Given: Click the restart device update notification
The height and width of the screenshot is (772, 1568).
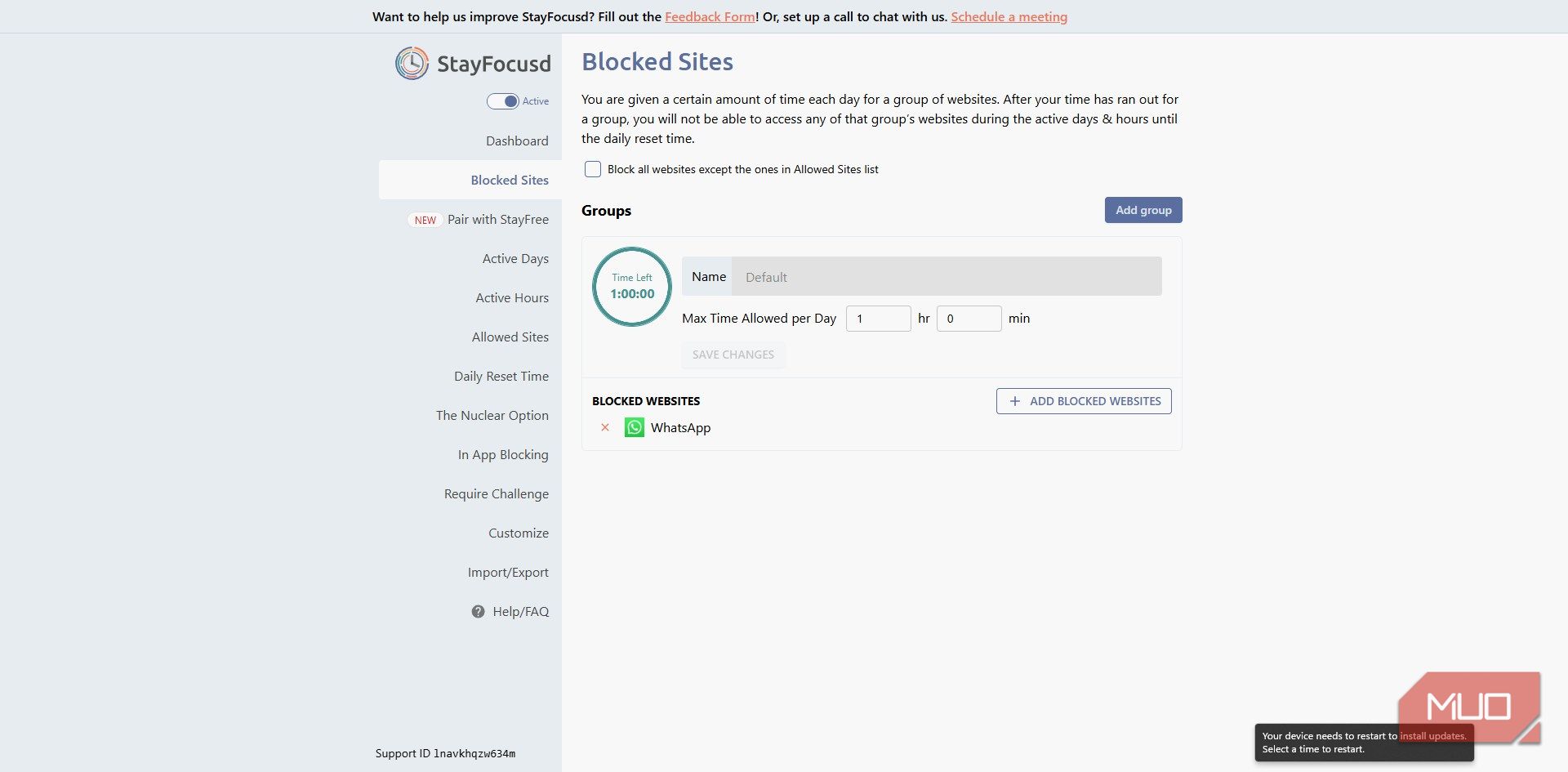Looking at the screenshot, I should tap(1364, 743).
